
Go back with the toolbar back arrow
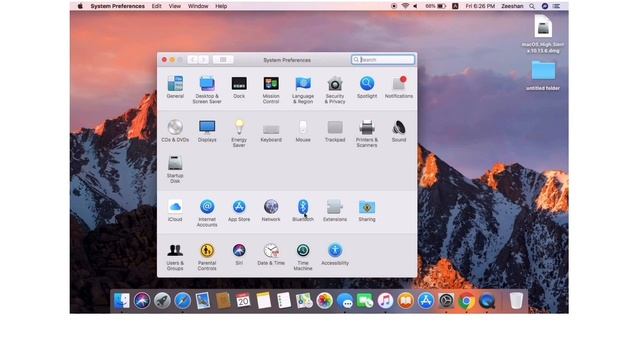click(193, 60)
